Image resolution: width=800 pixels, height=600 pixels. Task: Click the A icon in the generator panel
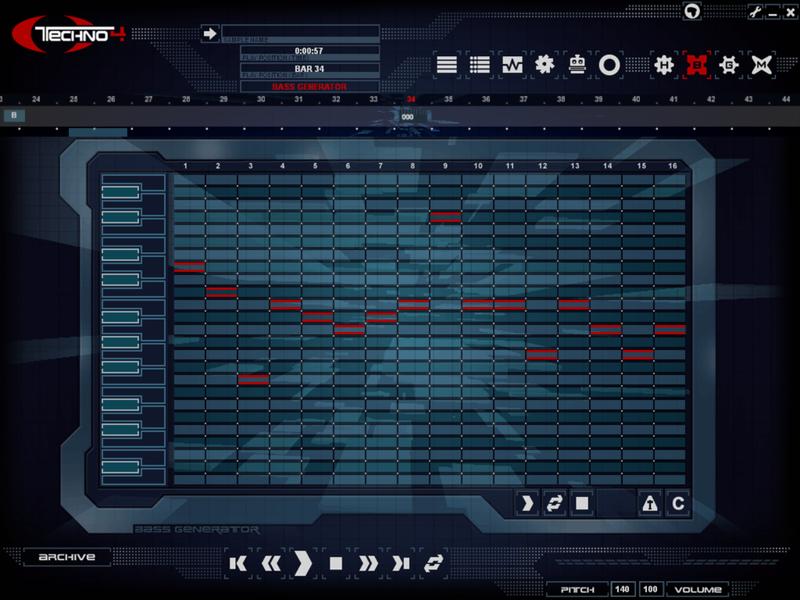(649, 504)
